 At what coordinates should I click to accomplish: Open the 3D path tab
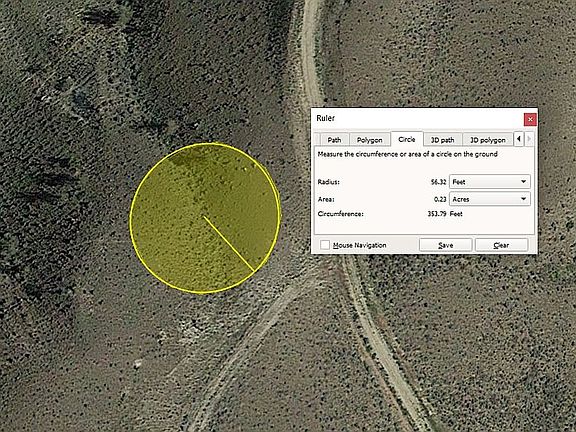click(x=443, y=140)
